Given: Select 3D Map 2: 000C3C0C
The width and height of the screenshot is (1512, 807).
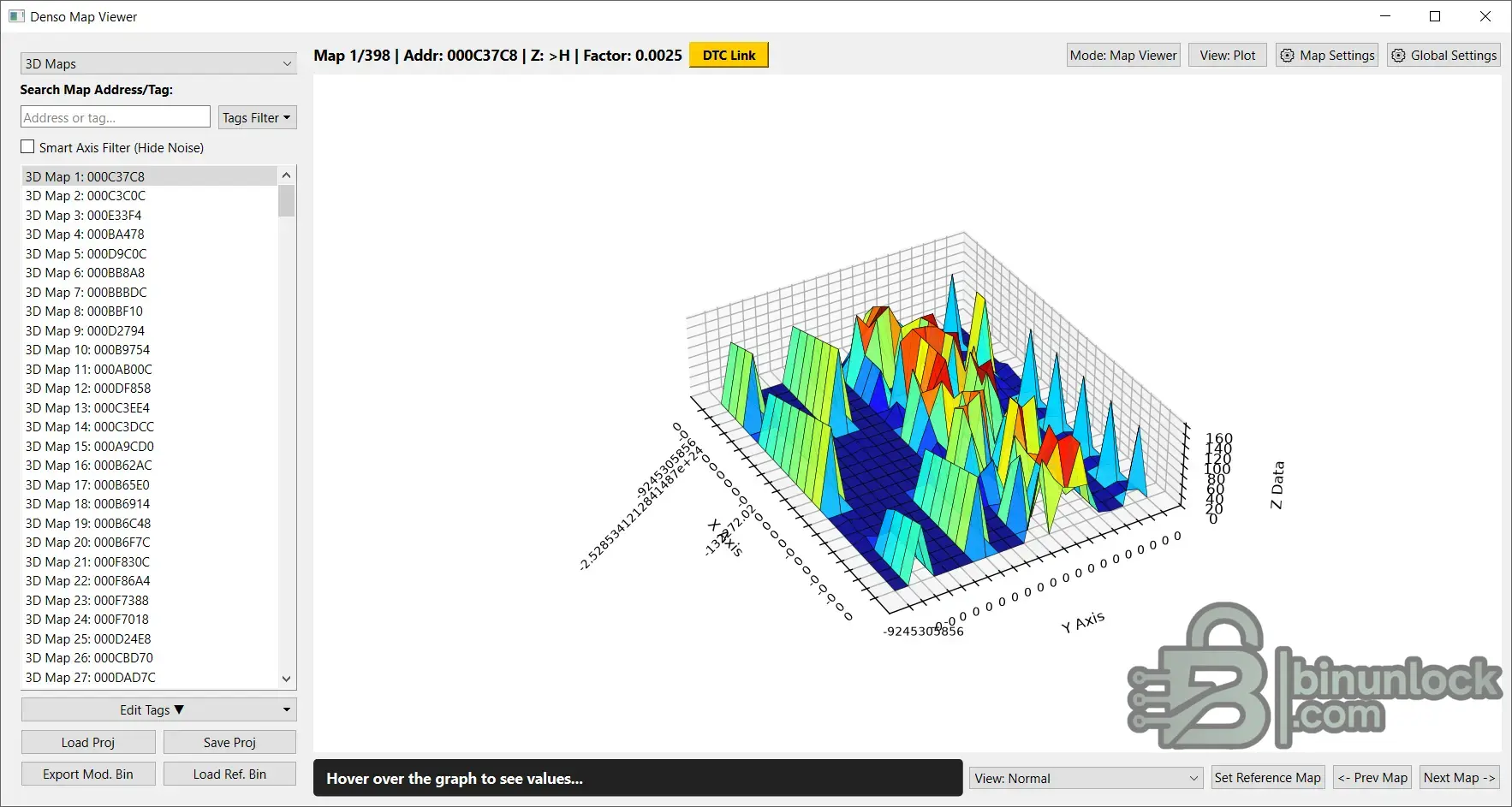Looking at the screenshot, I should [x=150, y=195].
